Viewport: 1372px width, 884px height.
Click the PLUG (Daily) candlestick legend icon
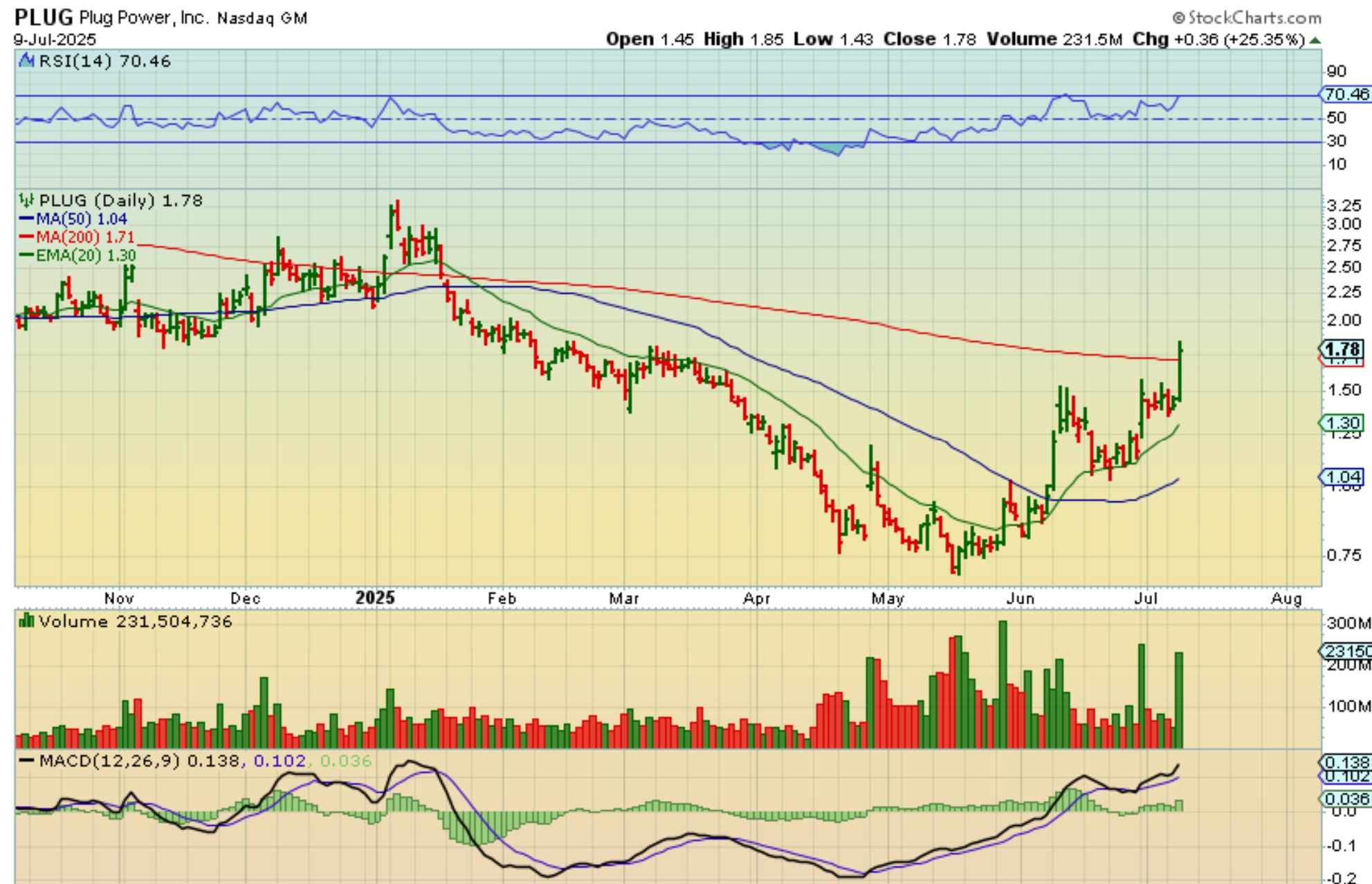[26, 201]
